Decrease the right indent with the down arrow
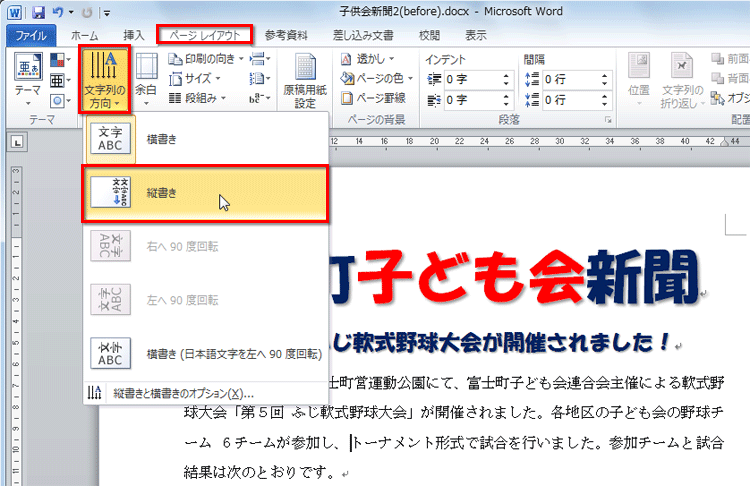The height and width of the screenshot is (486, 750). point(506,104)
